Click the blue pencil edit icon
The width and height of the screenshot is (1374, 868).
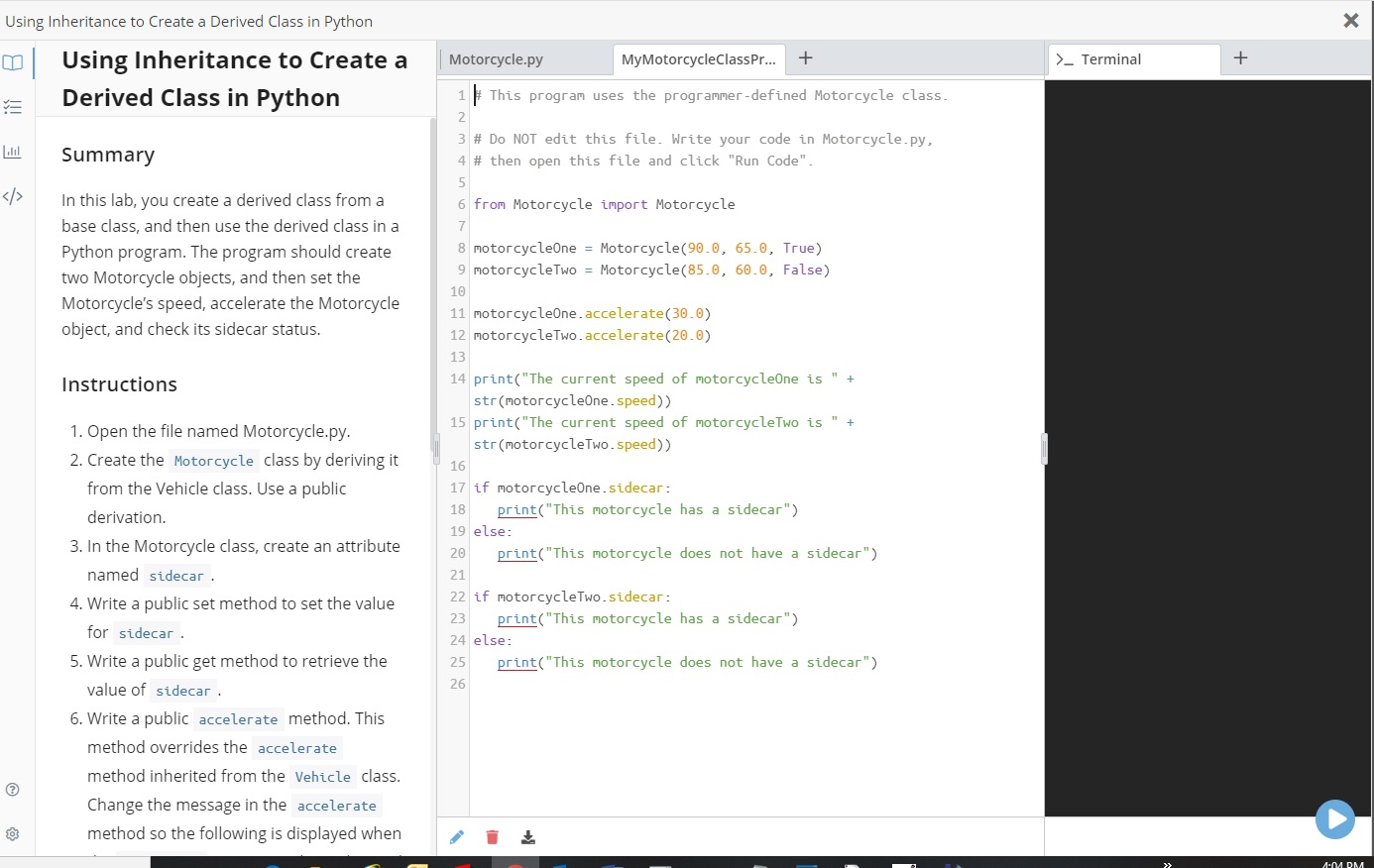[x=456, y=836]
